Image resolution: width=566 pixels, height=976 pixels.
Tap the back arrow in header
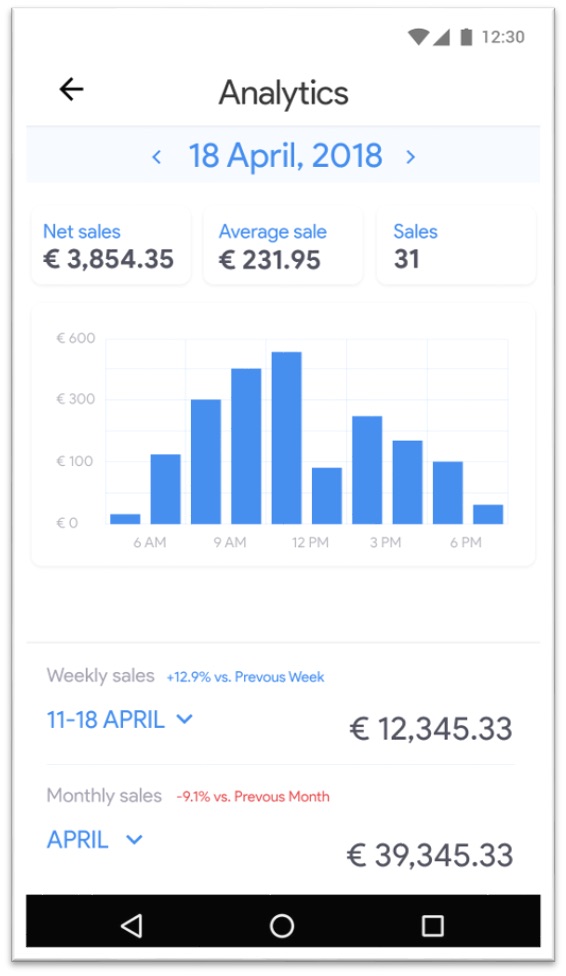click(72, 90)
